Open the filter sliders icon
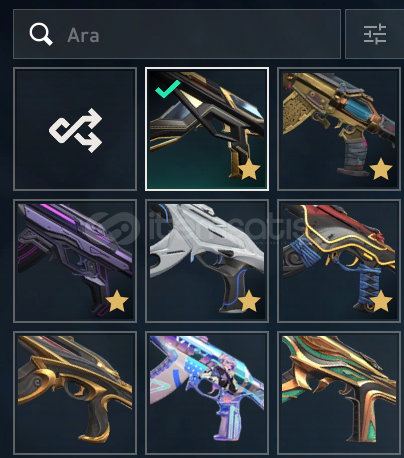 [x=375, y=34]
